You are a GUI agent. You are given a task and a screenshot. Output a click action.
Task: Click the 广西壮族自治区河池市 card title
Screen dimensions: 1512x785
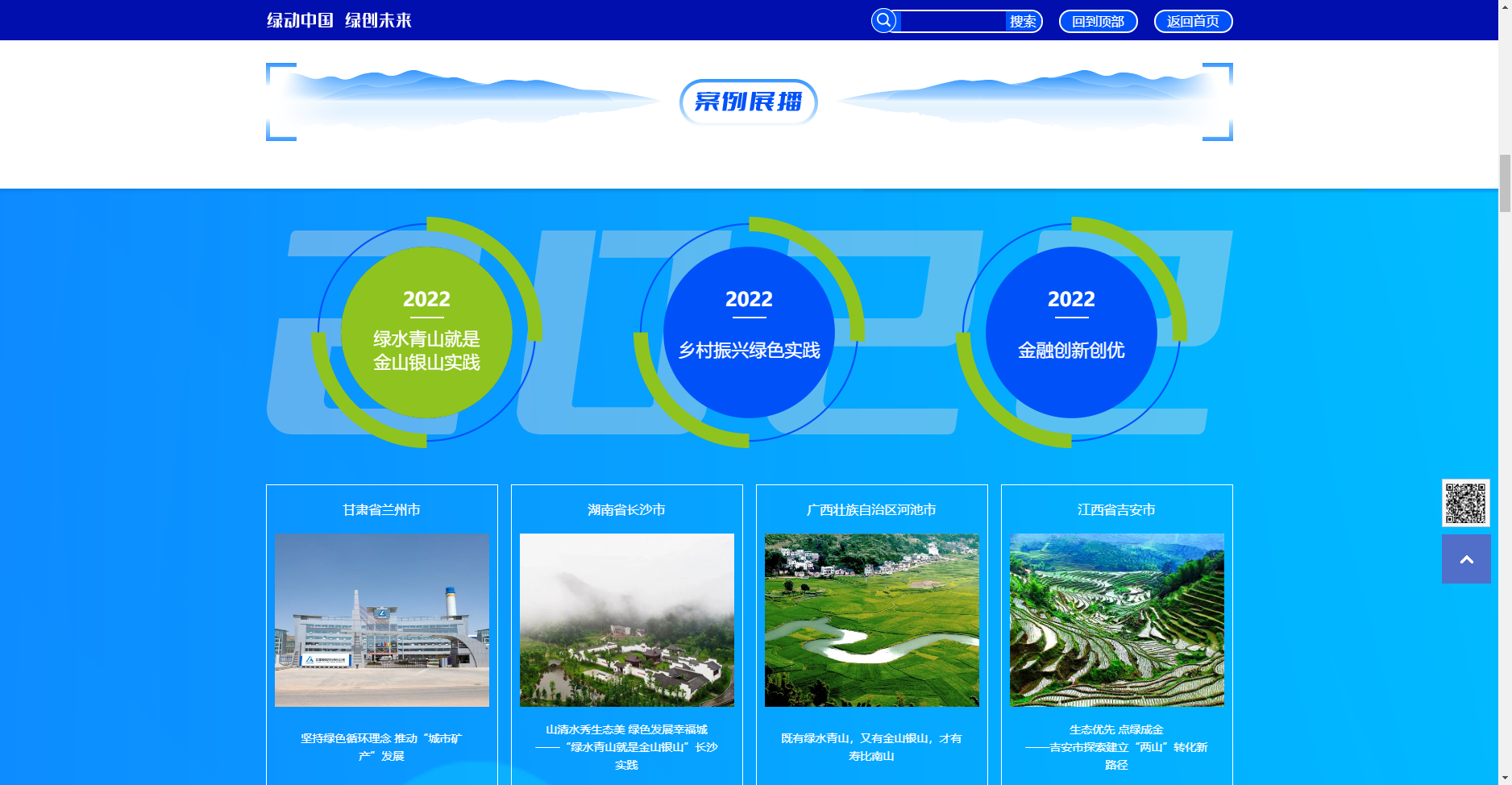point(872,510)
